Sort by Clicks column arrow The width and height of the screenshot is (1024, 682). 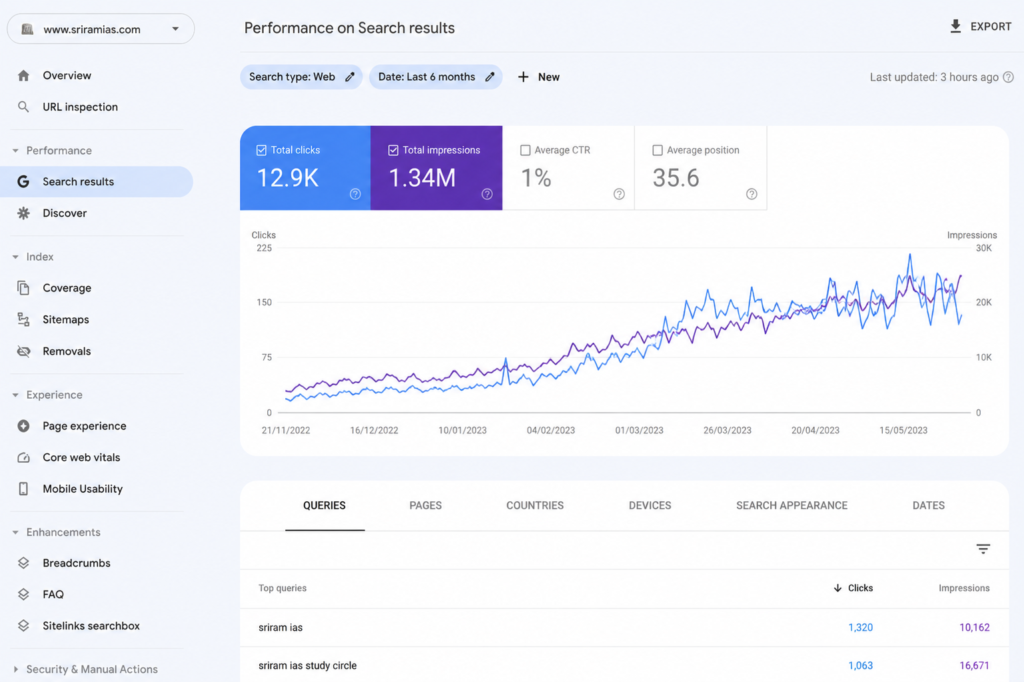[x=837, y=588]
